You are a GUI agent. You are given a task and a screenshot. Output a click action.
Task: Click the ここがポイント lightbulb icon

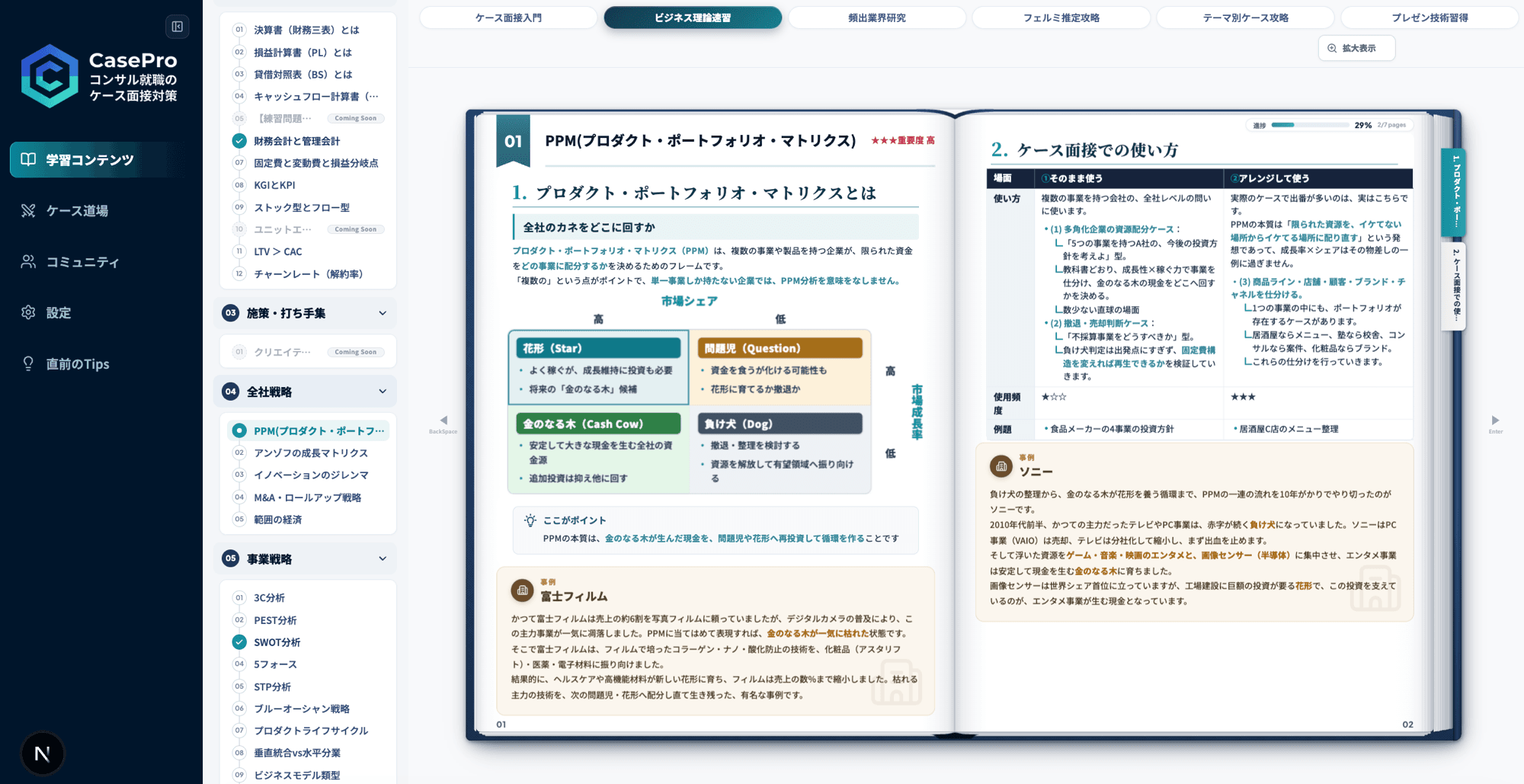point(530,520)
